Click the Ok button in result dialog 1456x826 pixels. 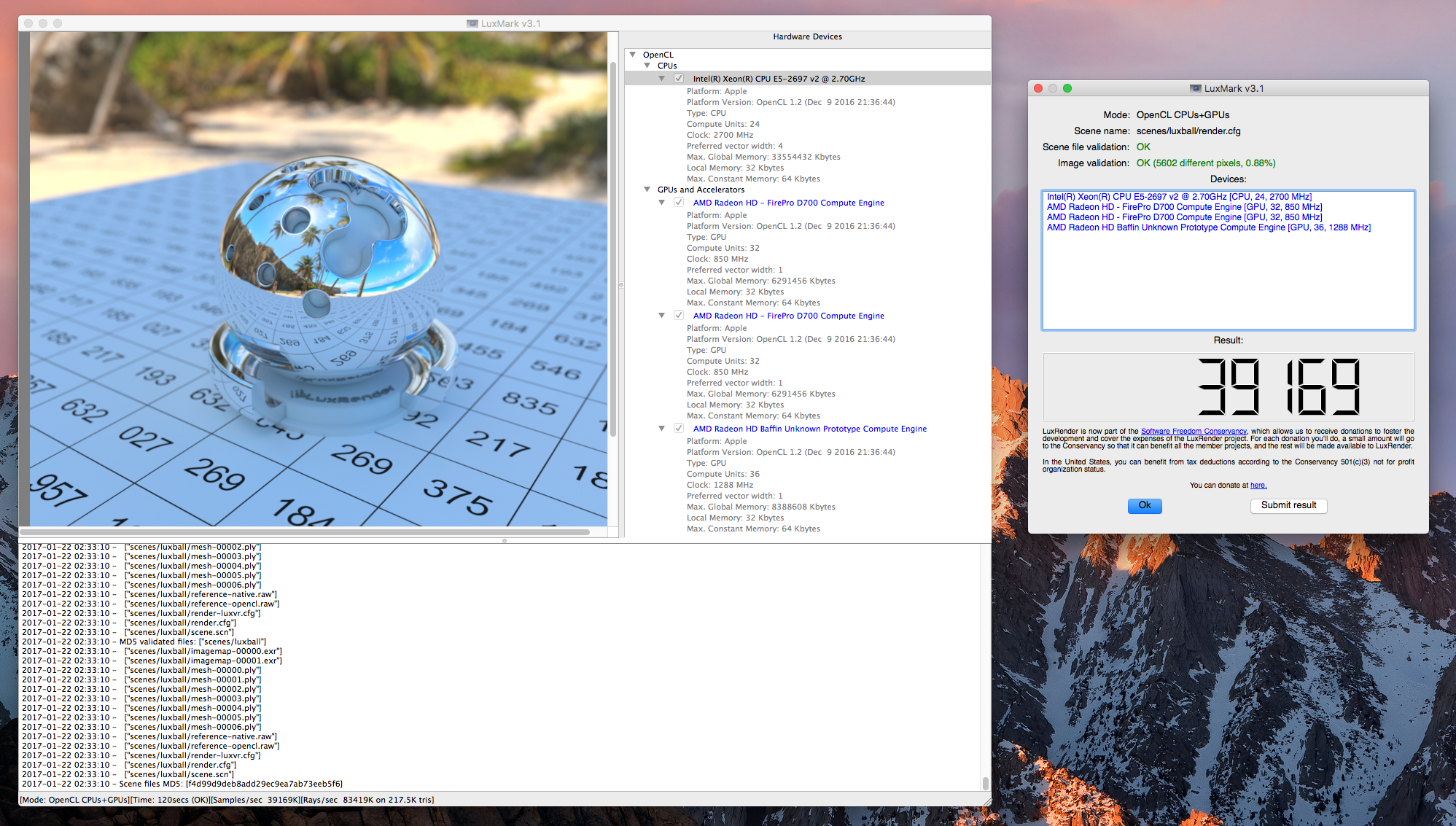(x=1145, y=505)
